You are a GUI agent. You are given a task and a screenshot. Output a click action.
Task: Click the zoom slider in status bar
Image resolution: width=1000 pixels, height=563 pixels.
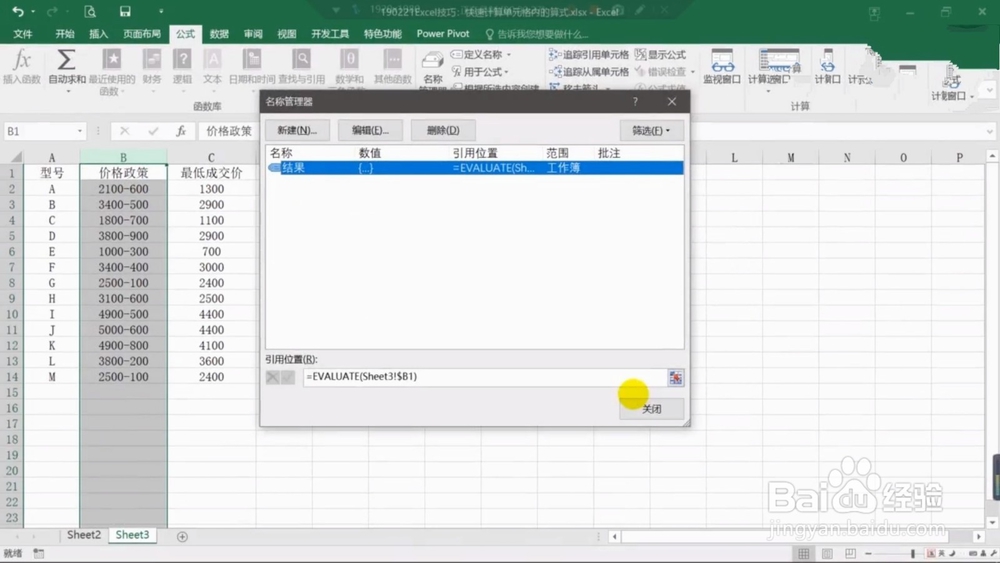click(x=912, y=553)
